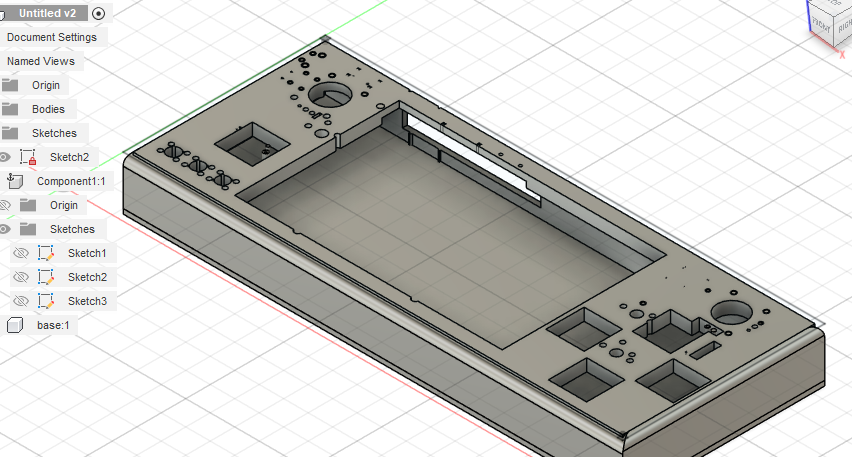Show Sketch3 via its eye icon

pyautogui.click(x=21, y=301)
